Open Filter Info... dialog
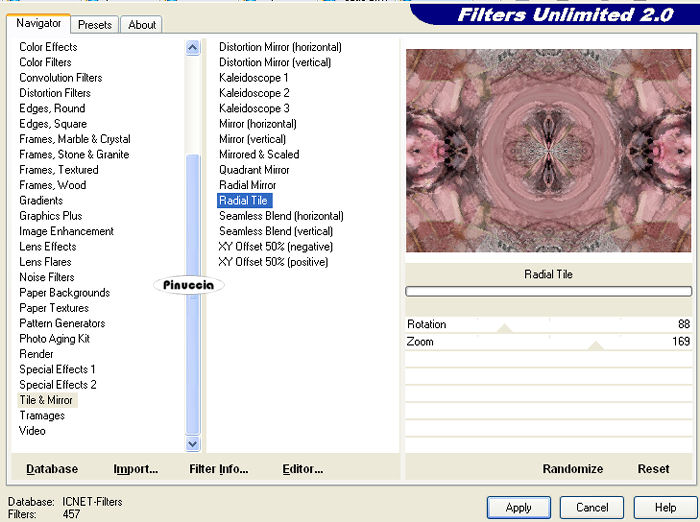Image resolution: width=700 pixels, height=522 pixels. coord(218,469)
